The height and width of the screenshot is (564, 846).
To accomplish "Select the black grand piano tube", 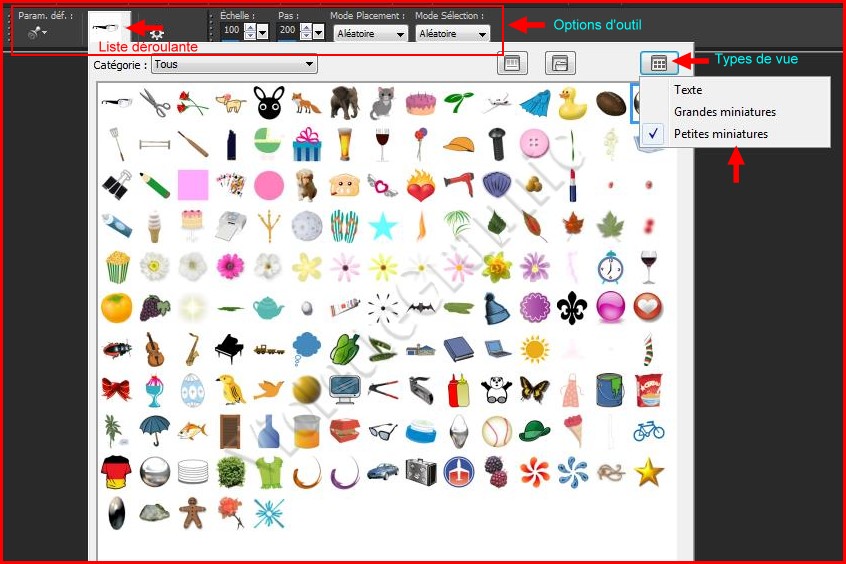I will coord(230,348).
